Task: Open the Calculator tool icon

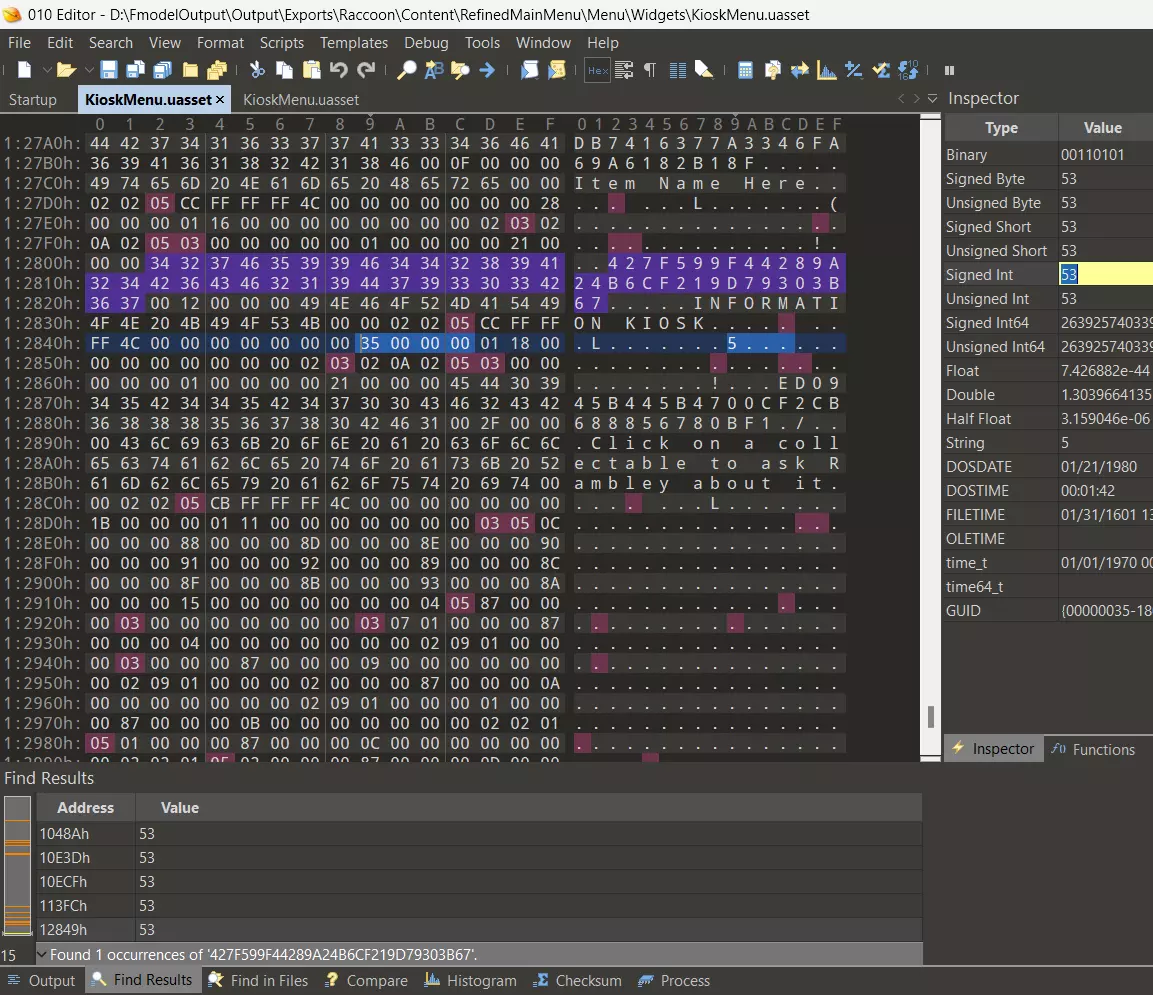Action: pyautogui.click(x=745, y=70)
